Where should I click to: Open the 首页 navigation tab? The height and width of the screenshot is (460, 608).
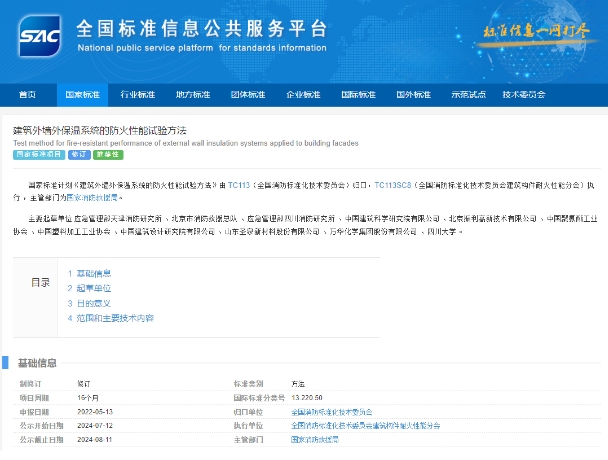(x=28, y=95)
